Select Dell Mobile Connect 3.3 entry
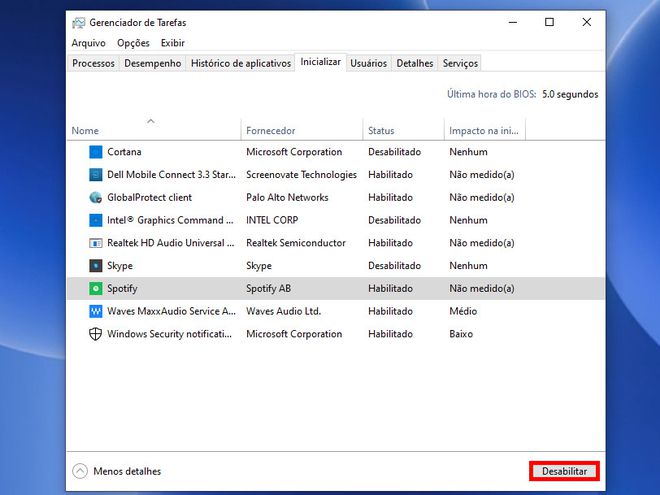Viewport: 660px width, 495px height. [171, 175]
